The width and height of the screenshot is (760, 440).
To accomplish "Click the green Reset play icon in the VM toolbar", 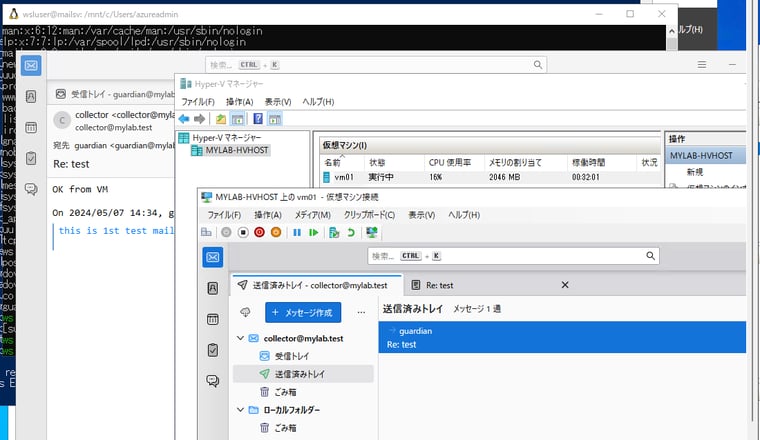I will (314, 233).
